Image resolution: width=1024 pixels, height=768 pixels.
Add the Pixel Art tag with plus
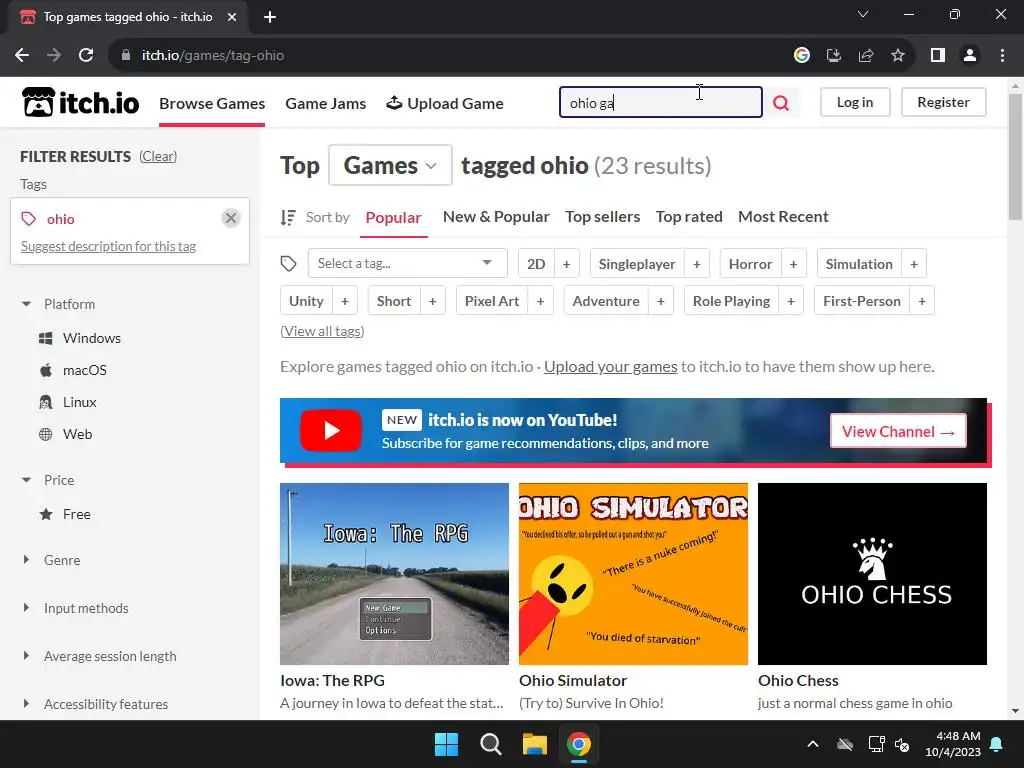tap(540, 301)
